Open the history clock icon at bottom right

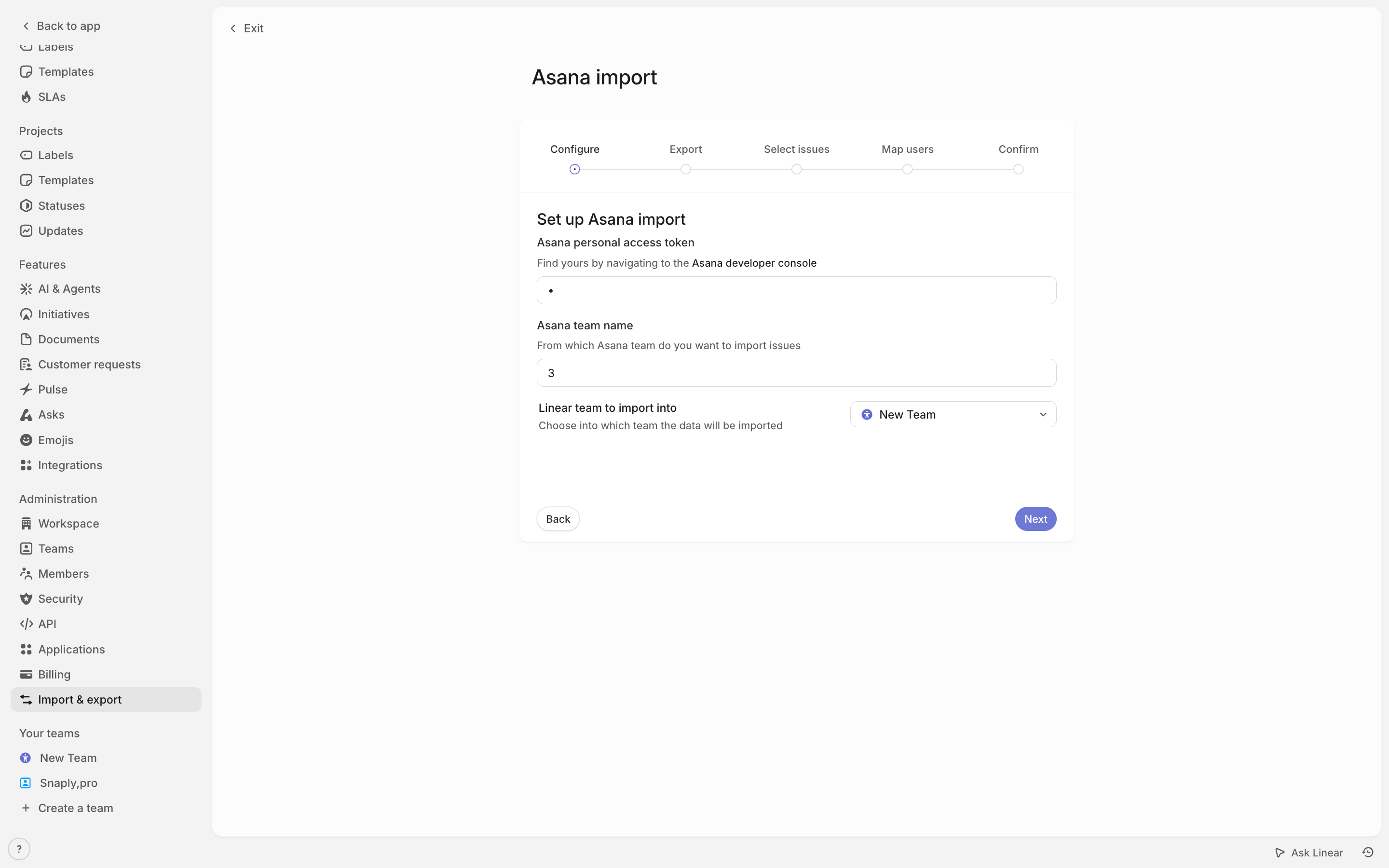(1368, 853)
